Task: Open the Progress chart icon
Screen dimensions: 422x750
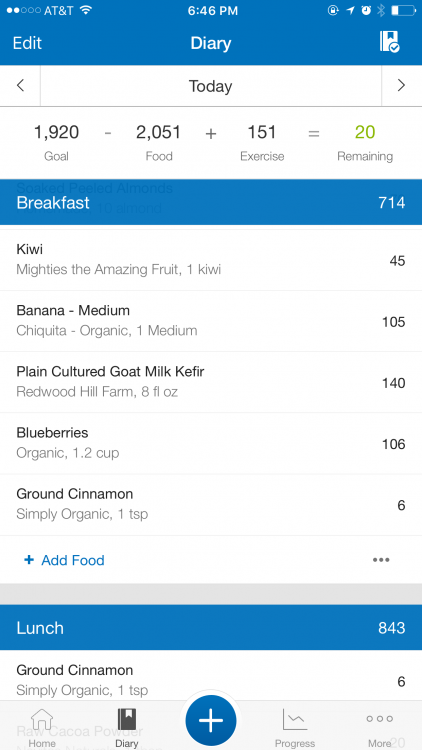Action: [295, 720]
